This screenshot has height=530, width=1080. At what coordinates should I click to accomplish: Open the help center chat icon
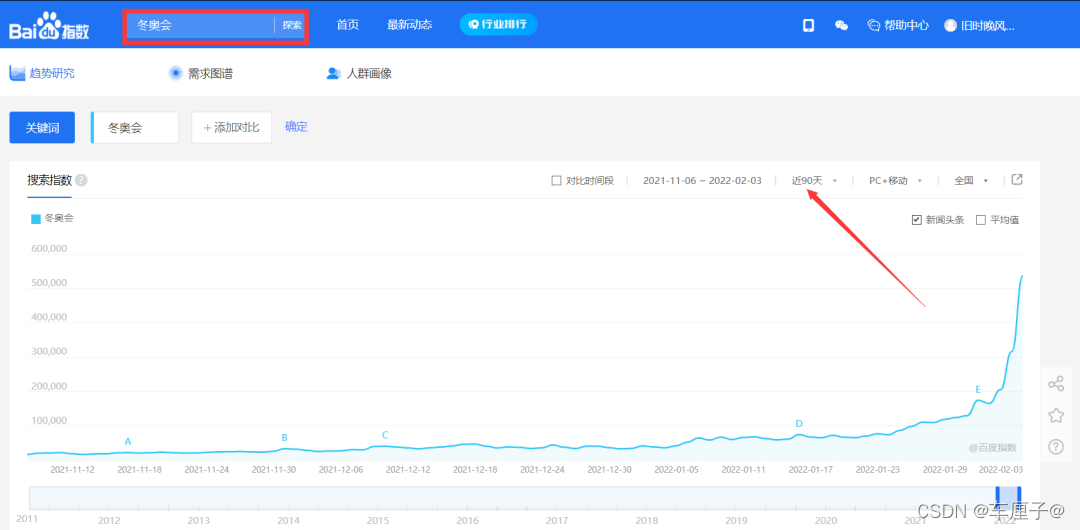(874, 26)
